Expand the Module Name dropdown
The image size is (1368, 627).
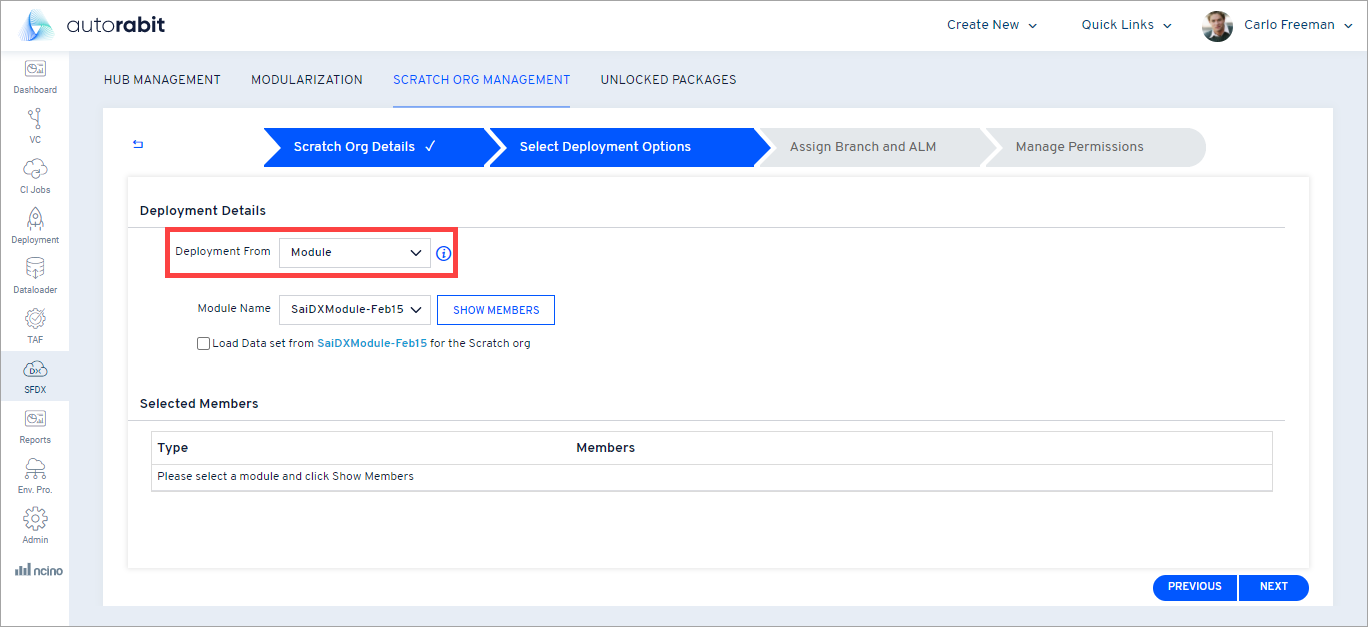354,309
